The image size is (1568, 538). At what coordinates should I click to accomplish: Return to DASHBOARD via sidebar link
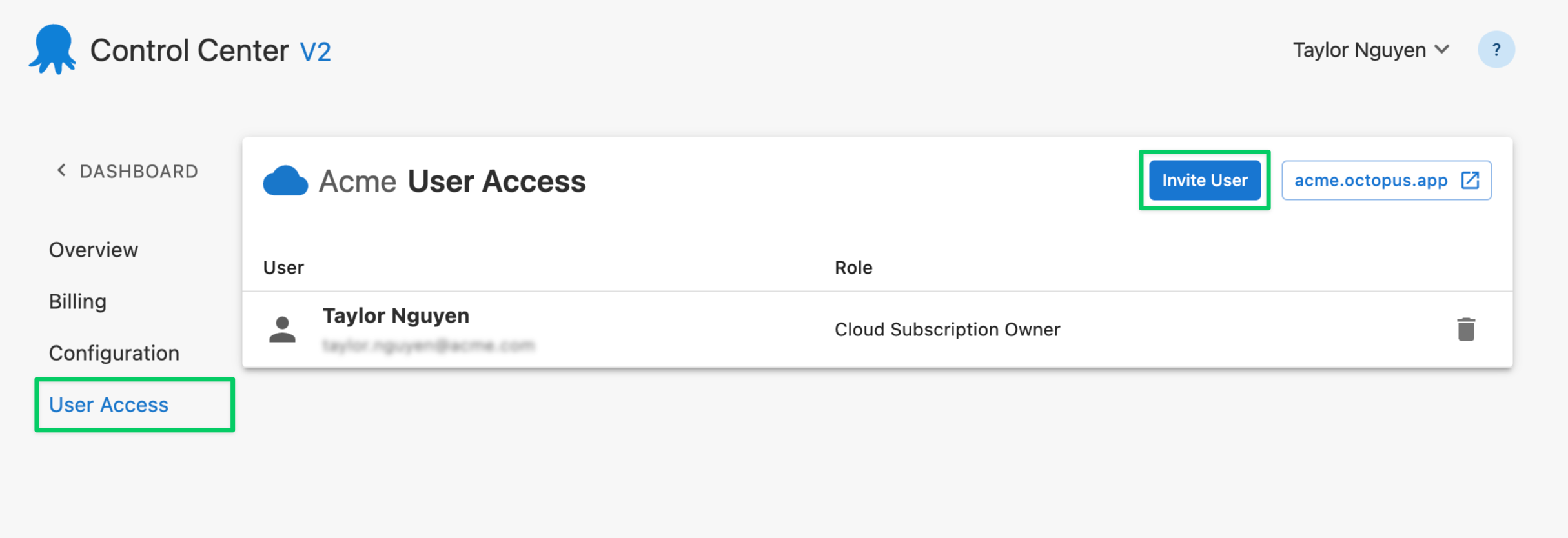(x=138, y=171)
